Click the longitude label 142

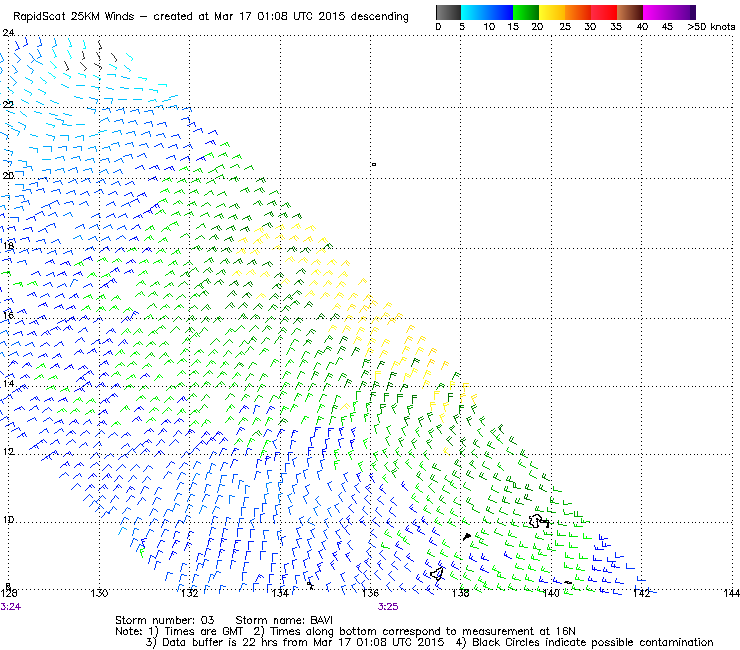pyautogui.click(x=642, y=593)
